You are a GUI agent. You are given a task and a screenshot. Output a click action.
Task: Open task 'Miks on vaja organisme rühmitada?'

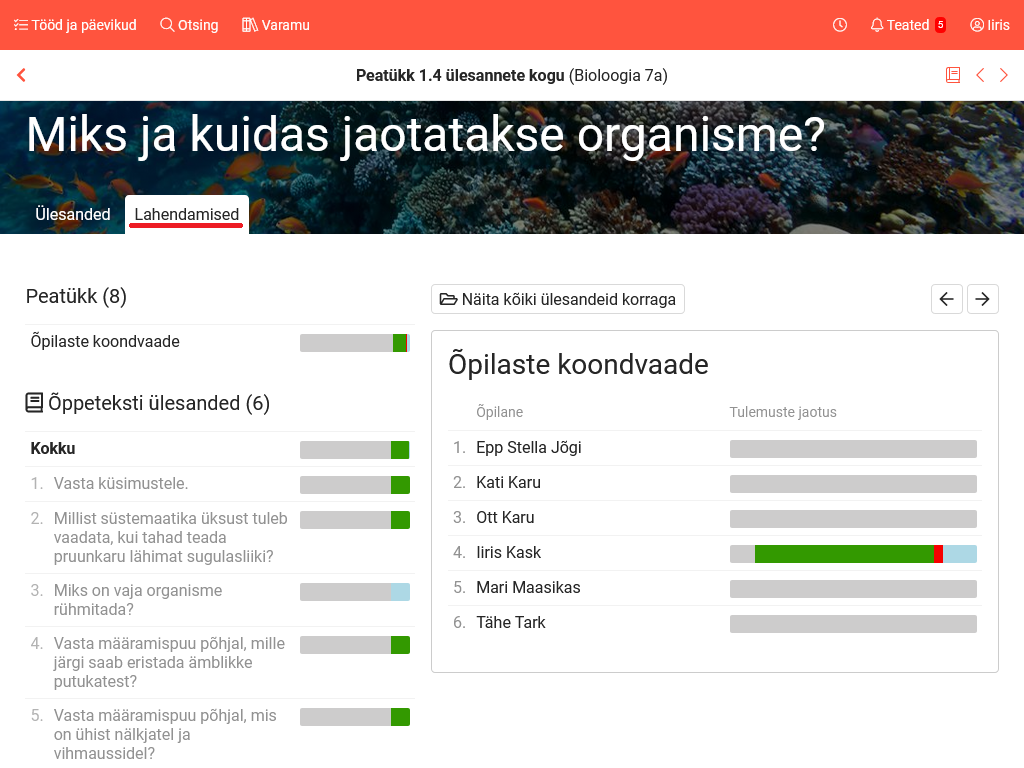tap(138, 600)
